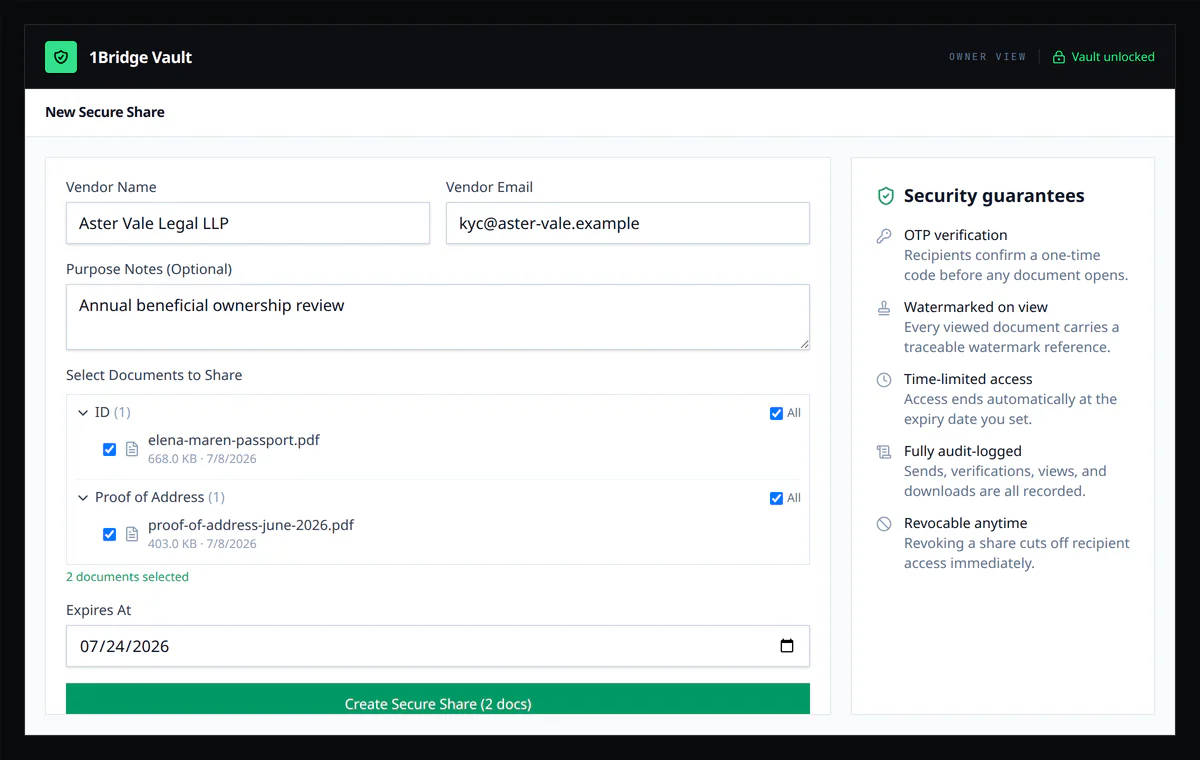
Task: Click the Time-limited access heading text
Action: tap(968, 379)
